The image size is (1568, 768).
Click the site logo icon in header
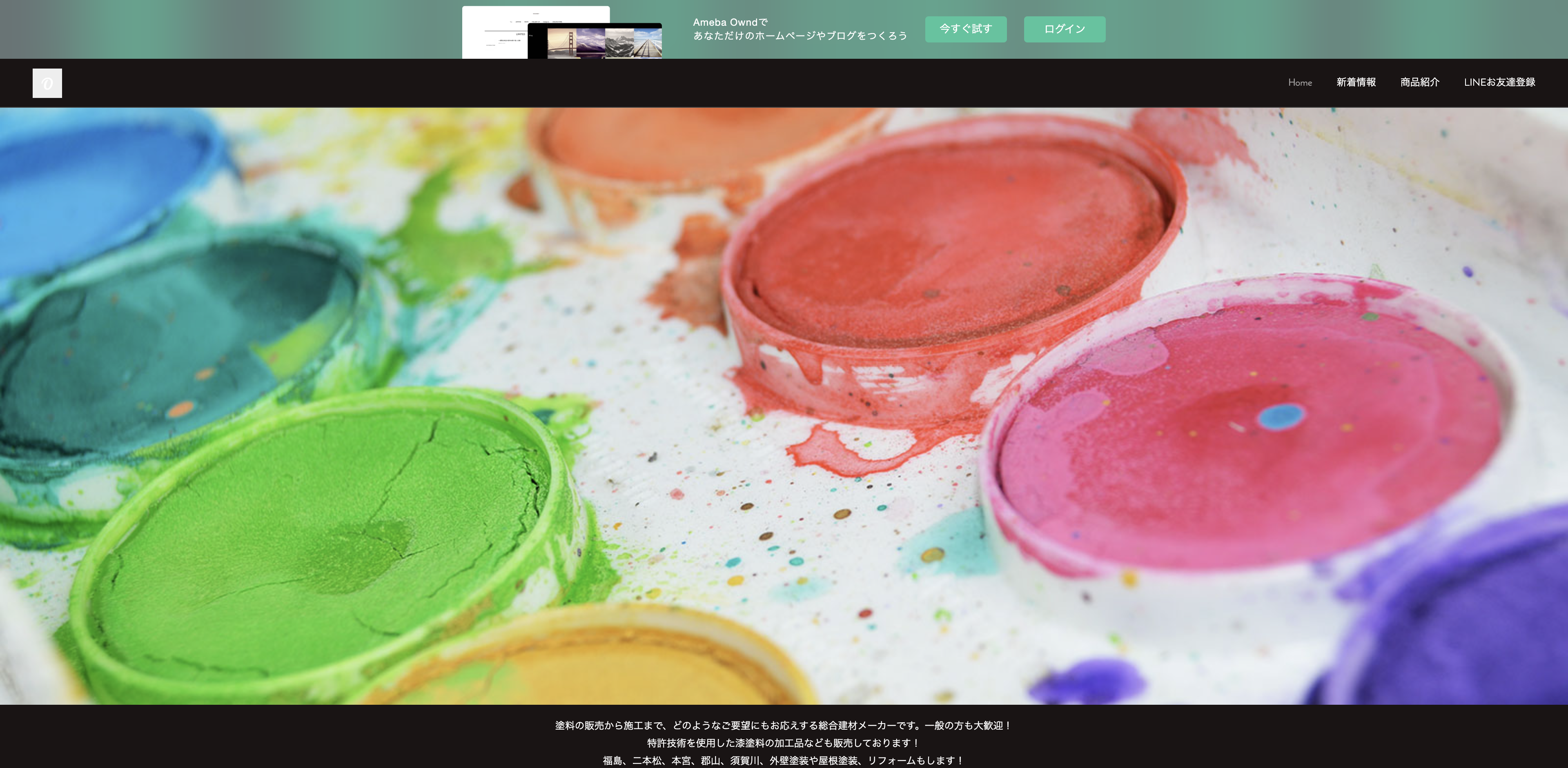47,83
